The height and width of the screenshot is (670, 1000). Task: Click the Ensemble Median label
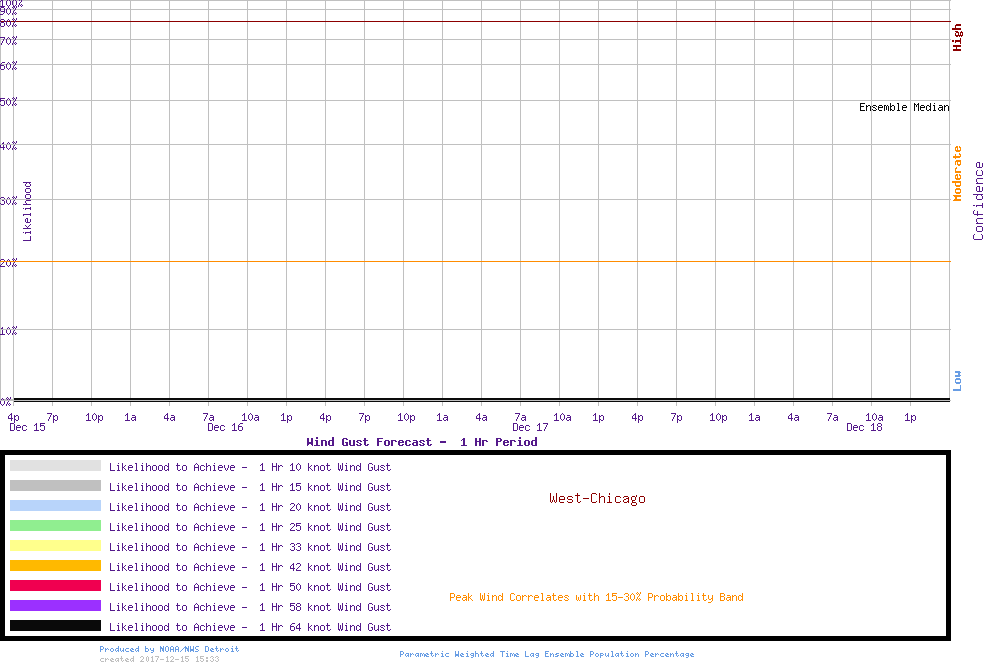coord(904,107)
